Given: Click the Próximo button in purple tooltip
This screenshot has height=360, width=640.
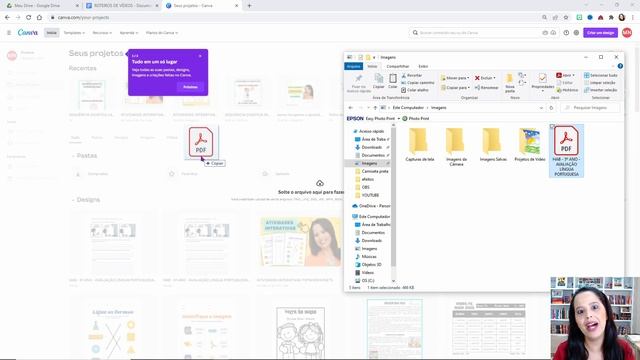Looking at the screenshot, I should point(190,87).
